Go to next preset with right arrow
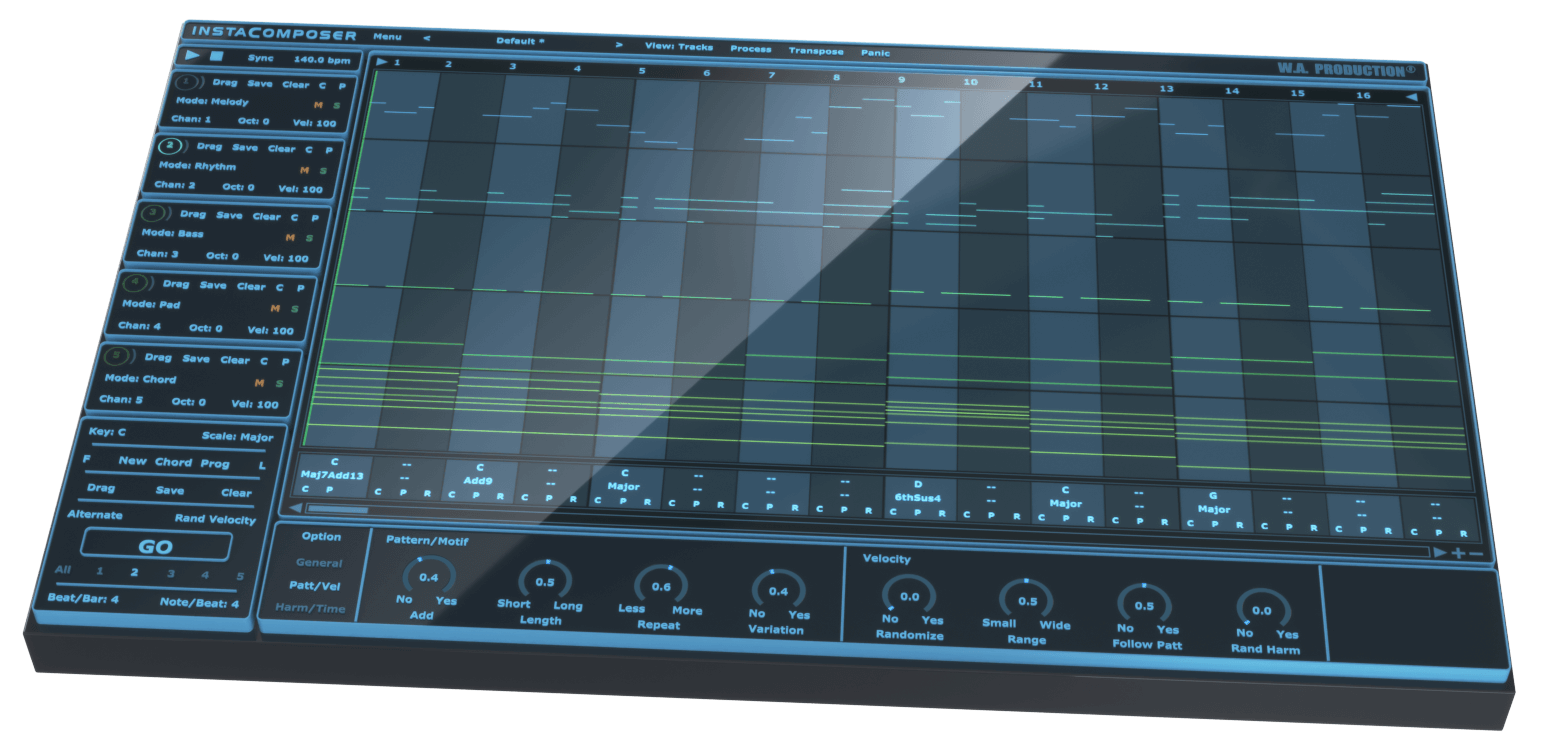The height and width of the screenshot is (750, 1549). [619, 43]
